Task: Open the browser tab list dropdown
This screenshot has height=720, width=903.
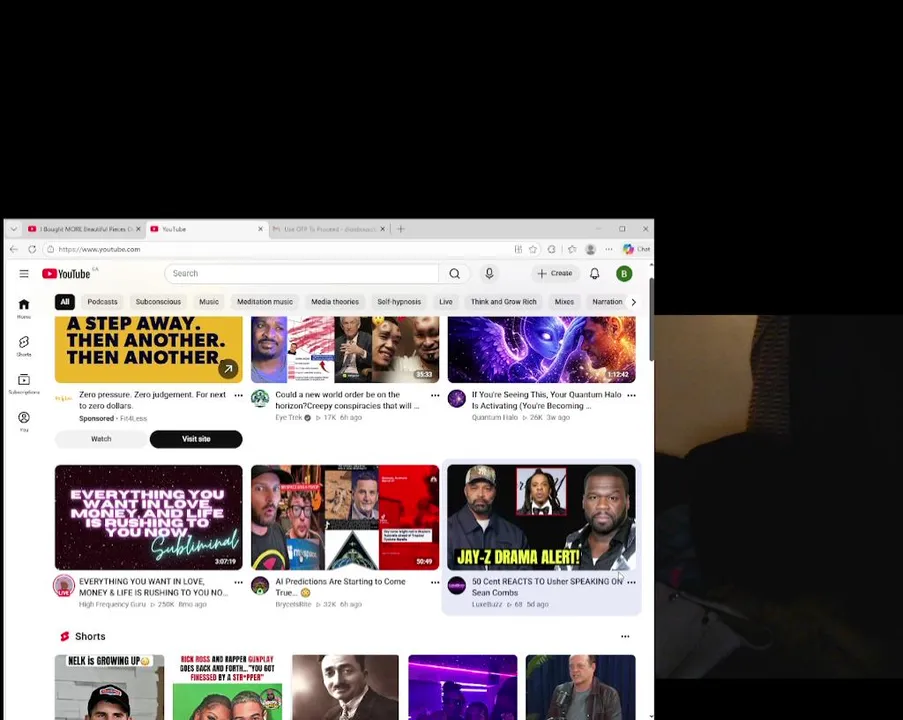Action: (x=13, y=229)
